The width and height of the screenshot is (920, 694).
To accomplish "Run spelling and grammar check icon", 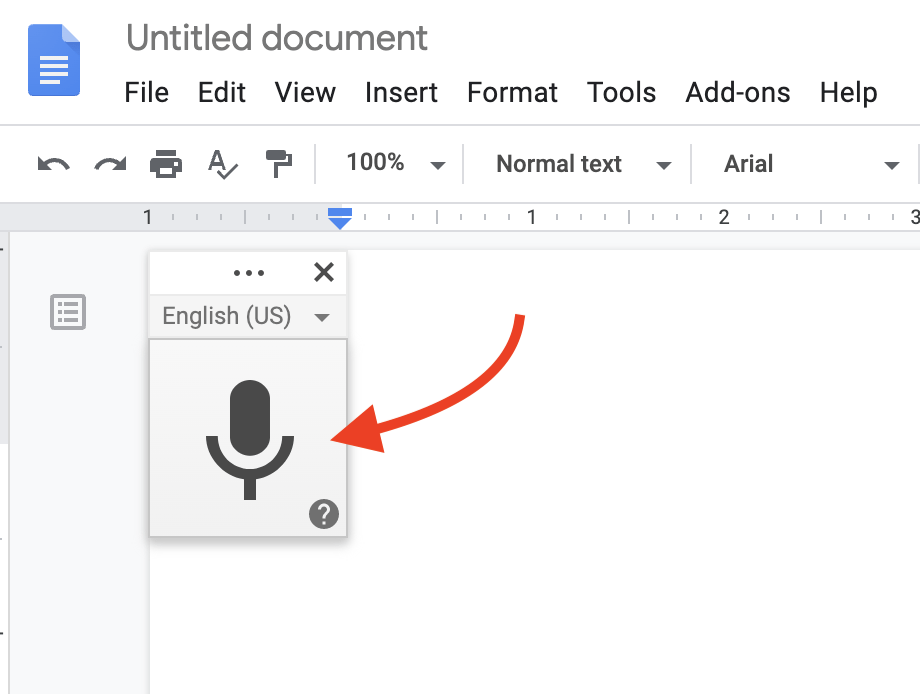I will (x=221, y=164).
